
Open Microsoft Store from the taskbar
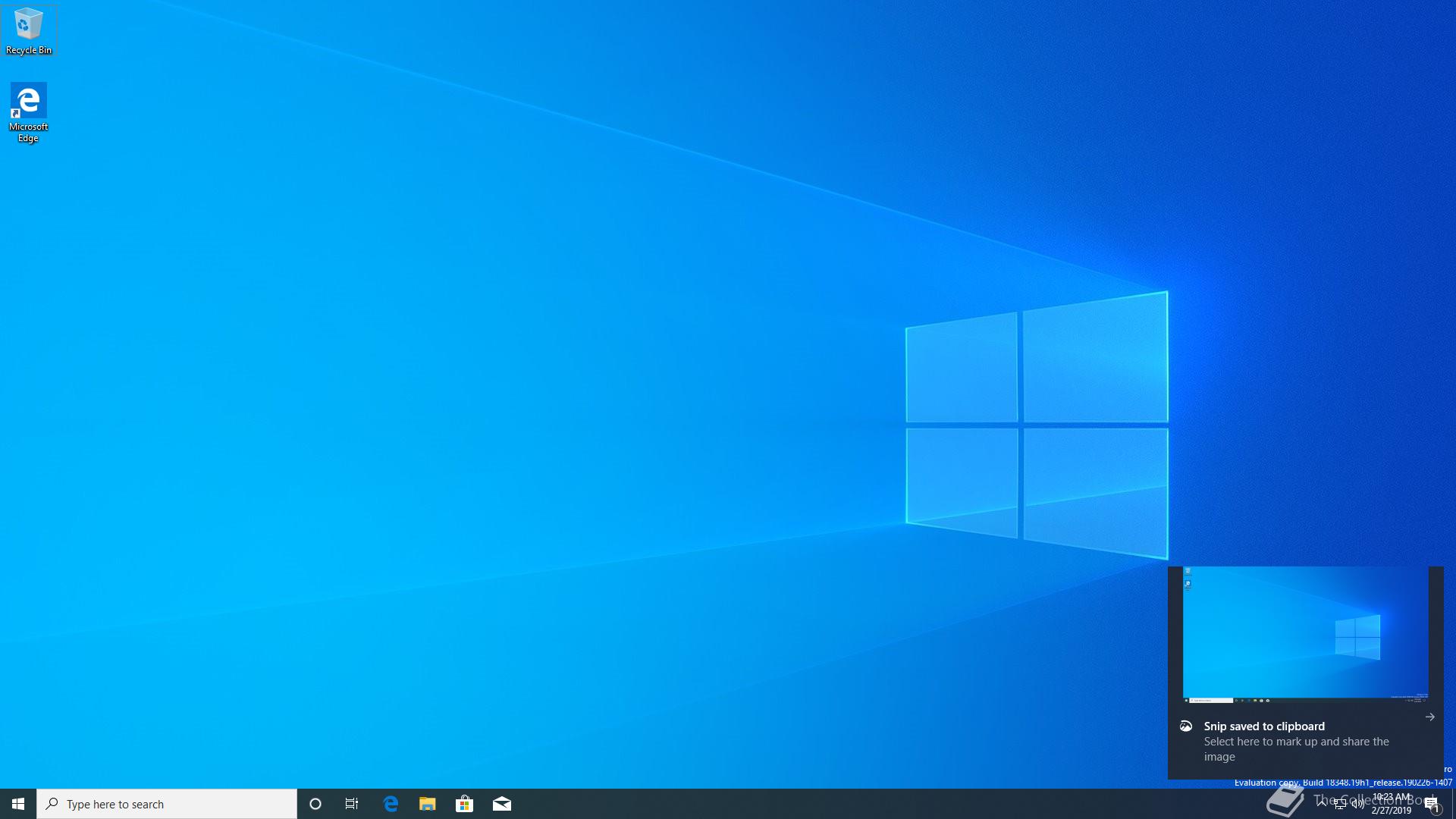click(x=465, y=804)
